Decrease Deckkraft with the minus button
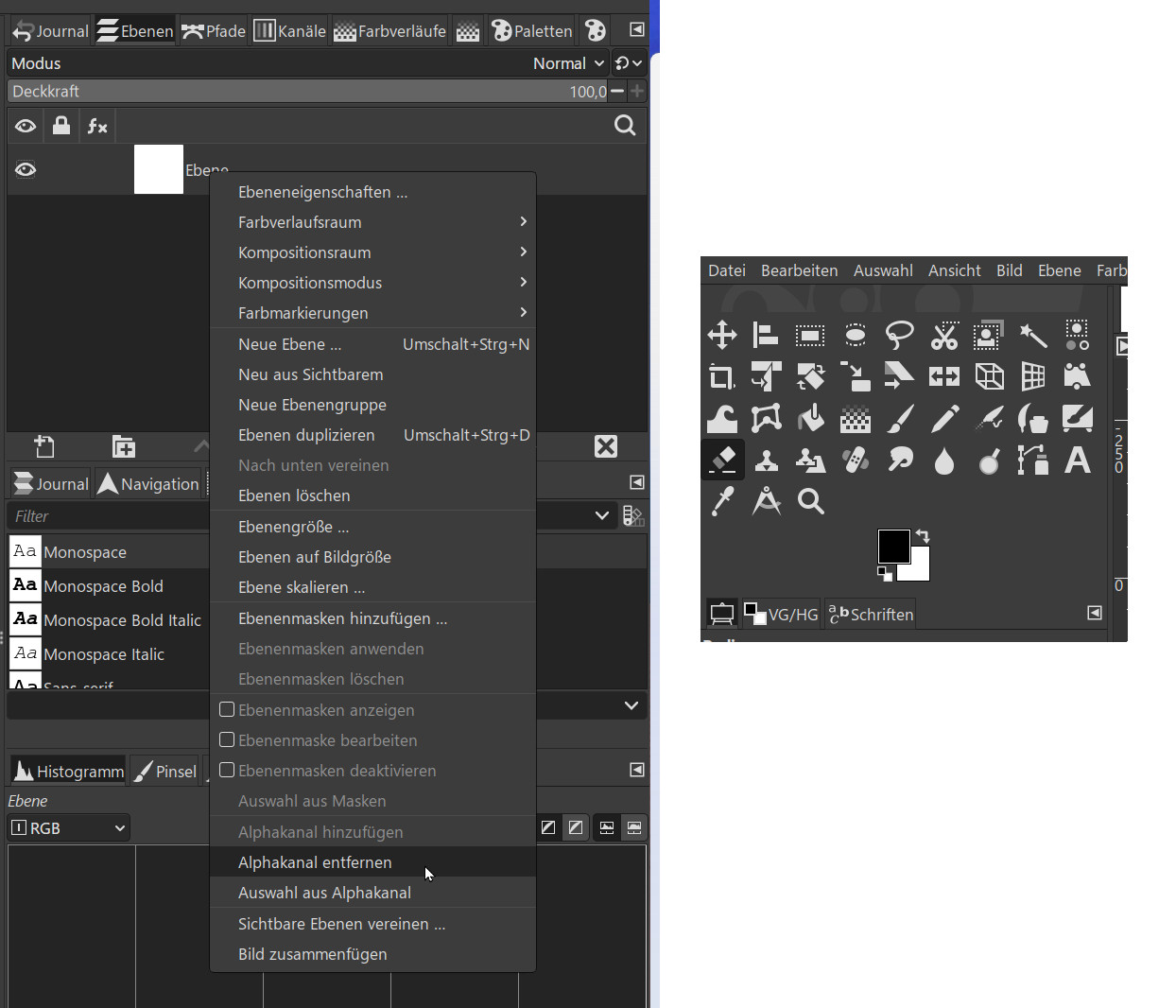Screen dimensions: 1176x1008 617,91
